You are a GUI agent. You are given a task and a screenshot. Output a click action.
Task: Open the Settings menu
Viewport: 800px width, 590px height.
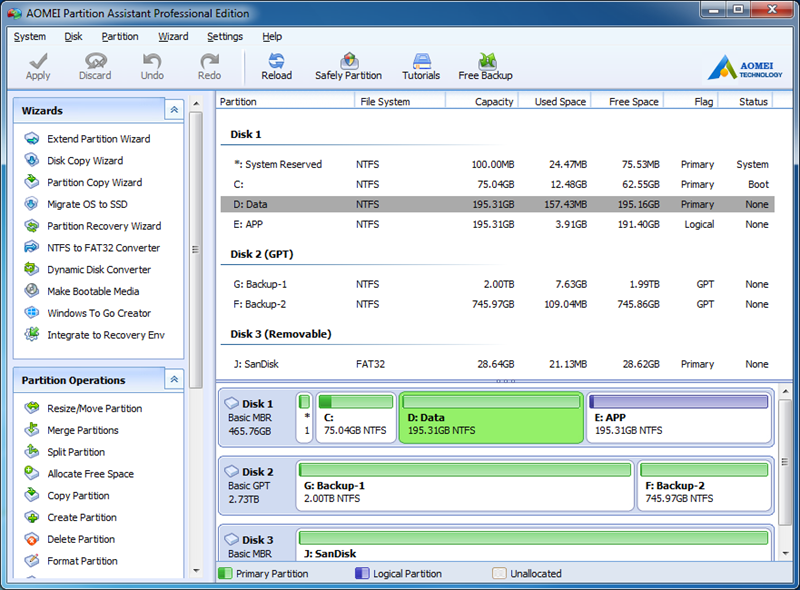pos(224,37)
